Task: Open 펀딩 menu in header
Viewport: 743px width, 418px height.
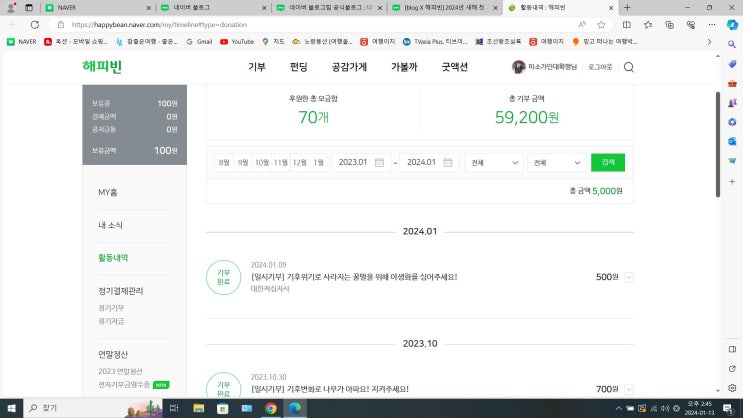Action: 299,67
